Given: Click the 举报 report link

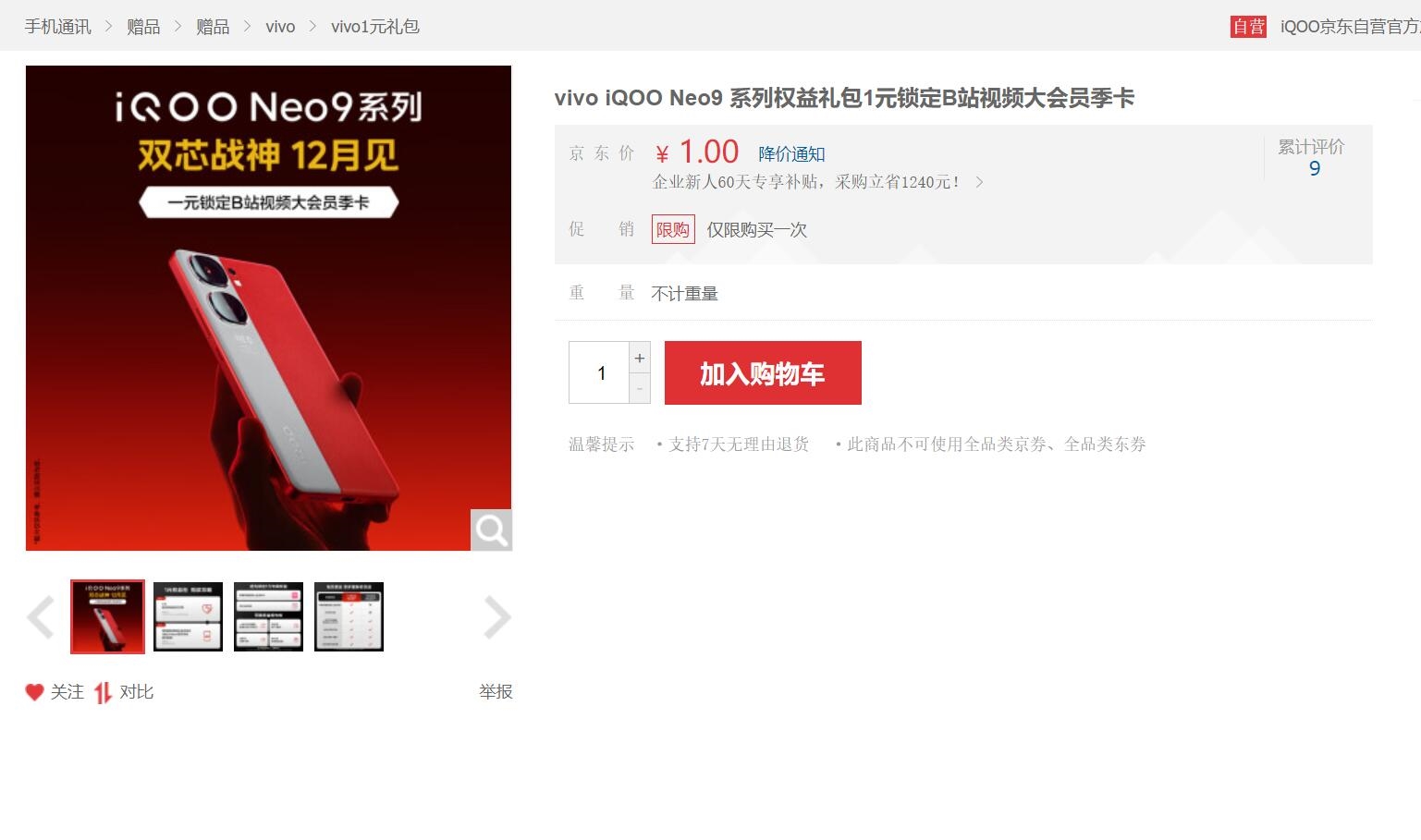Looking at the screenshot, I should pyautogui.click(x=496, y=692).
